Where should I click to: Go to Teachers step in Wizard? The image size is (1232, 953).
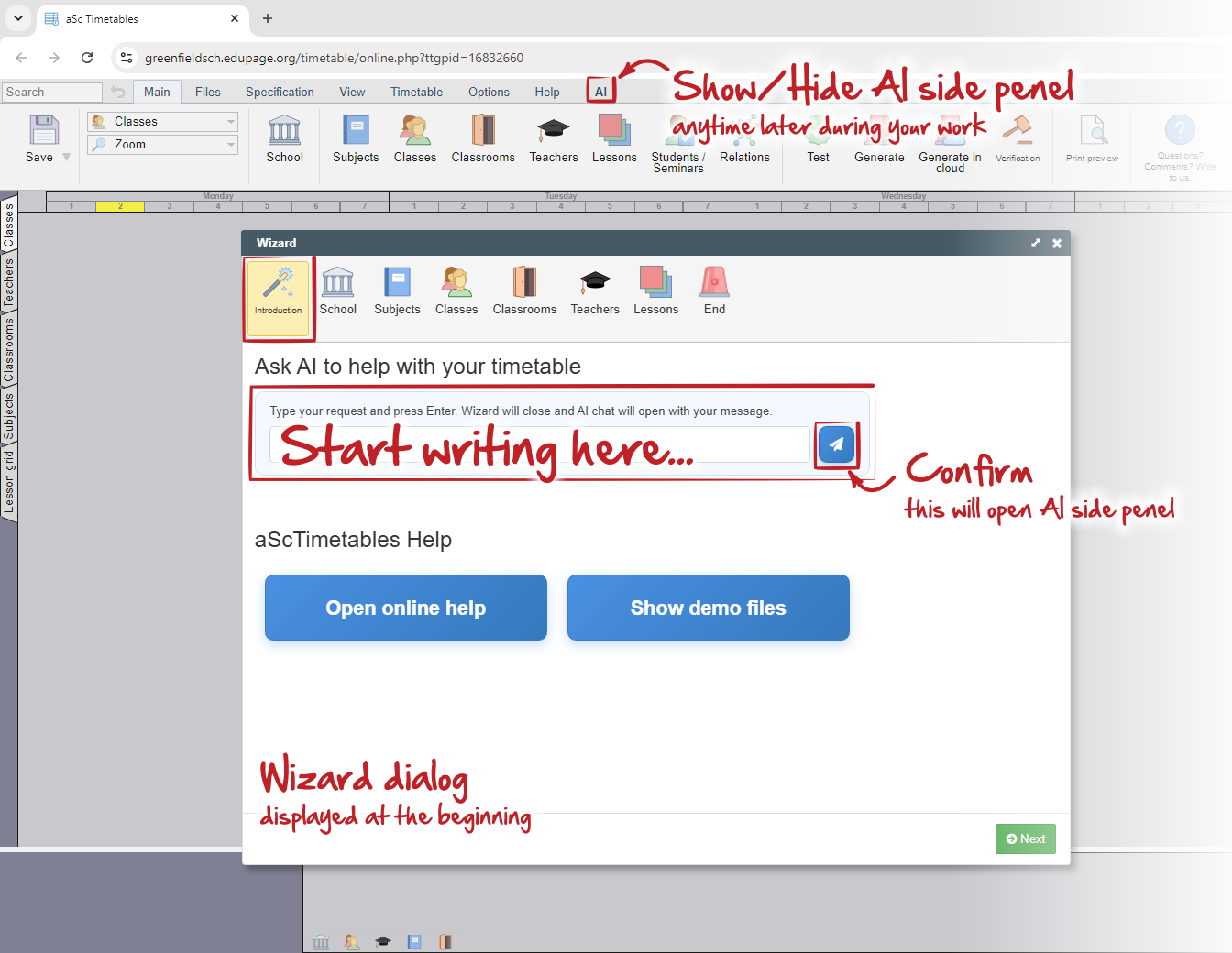(595, 291)
